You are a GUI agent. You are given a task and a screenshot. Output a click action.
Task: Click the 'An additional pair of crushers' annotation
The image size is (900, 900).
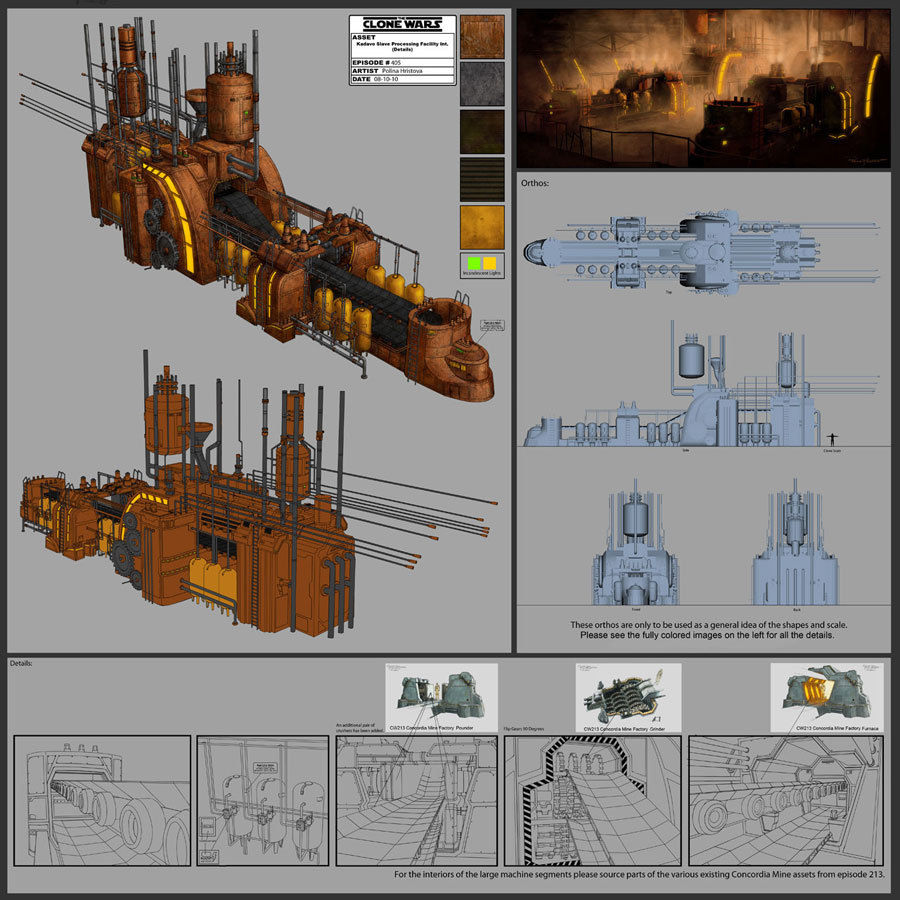pyautogui.click(x=359, y=727)
